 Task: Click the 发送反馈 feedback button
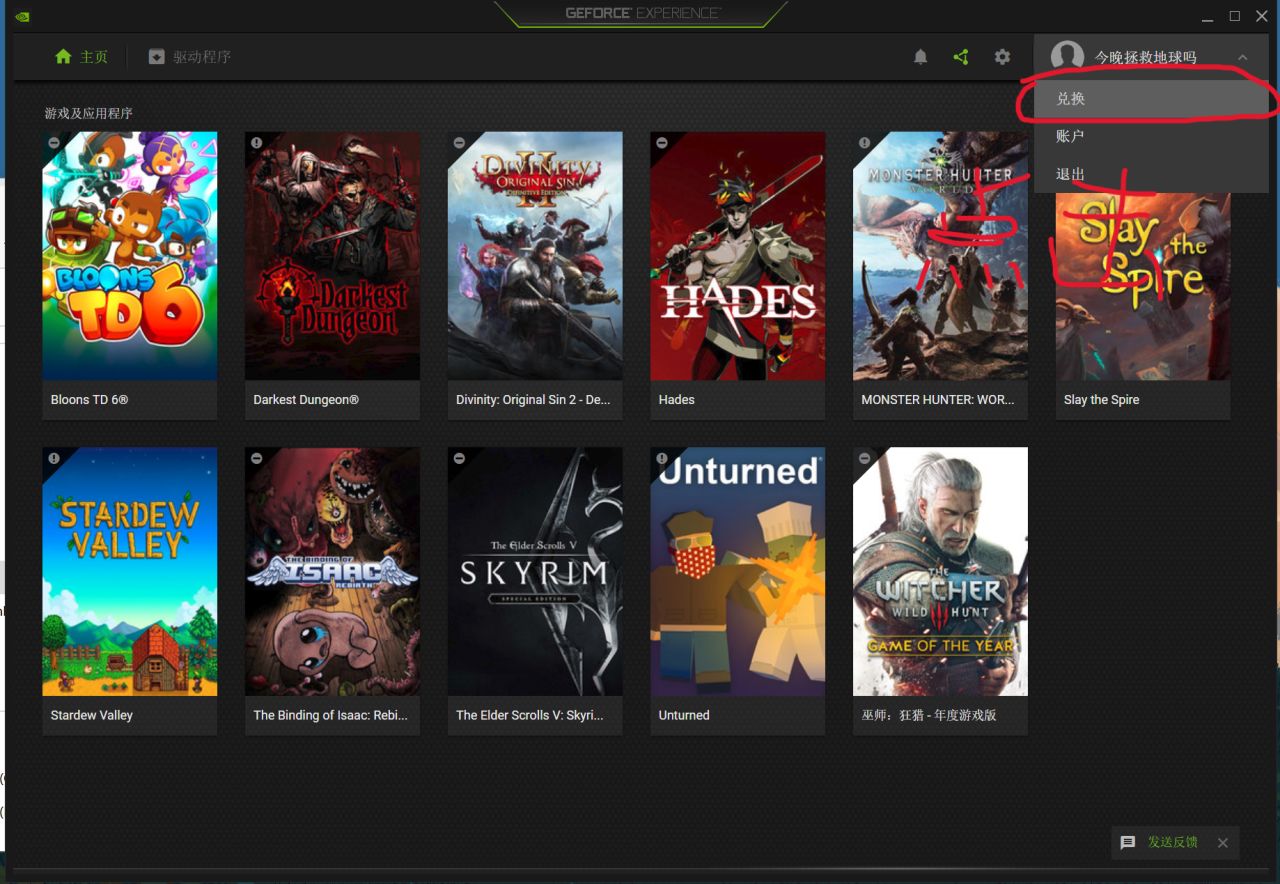pyautogui.click(x=1160, y=842)
